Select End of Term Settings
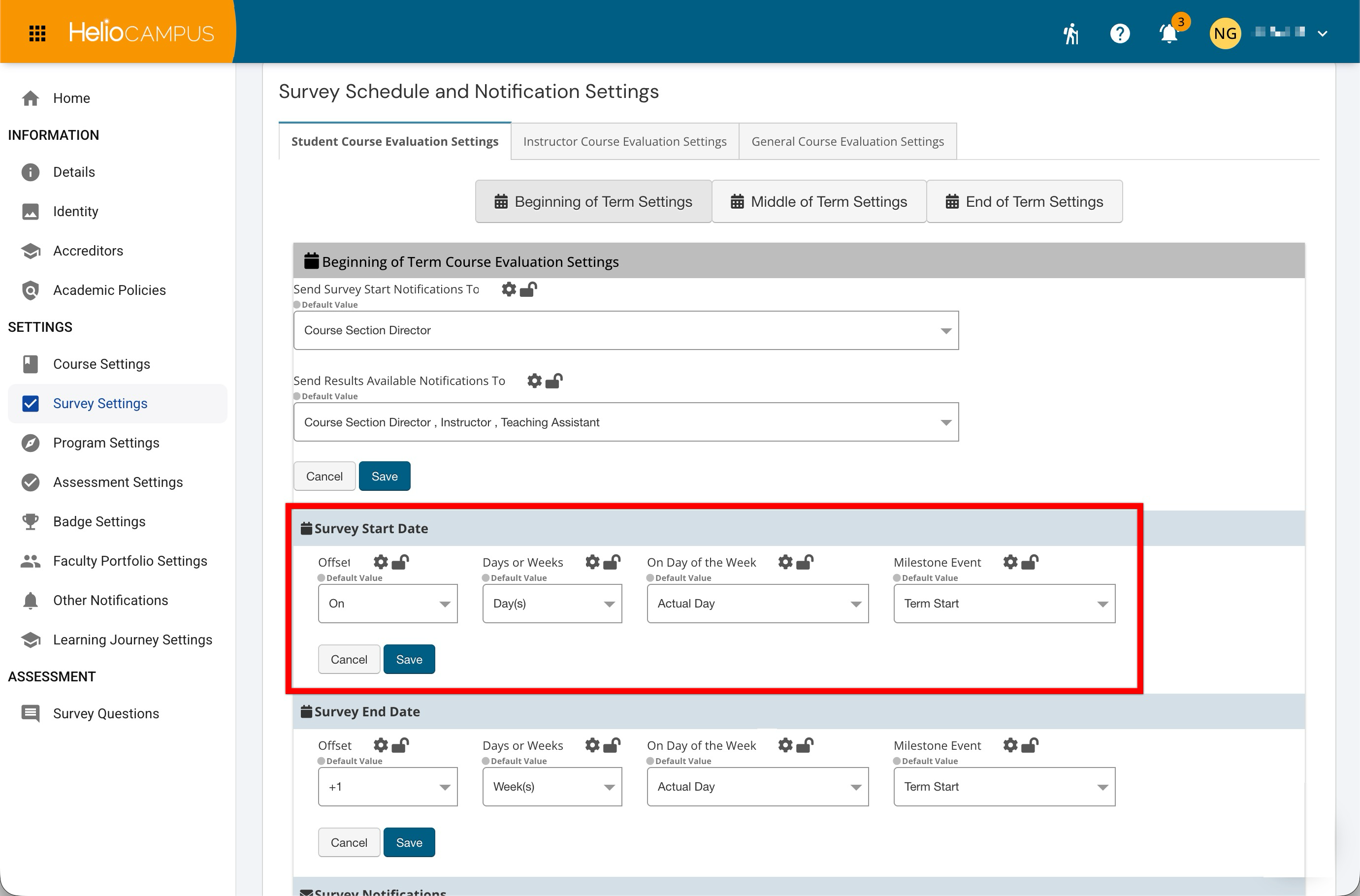 (x=1024, y=202)
